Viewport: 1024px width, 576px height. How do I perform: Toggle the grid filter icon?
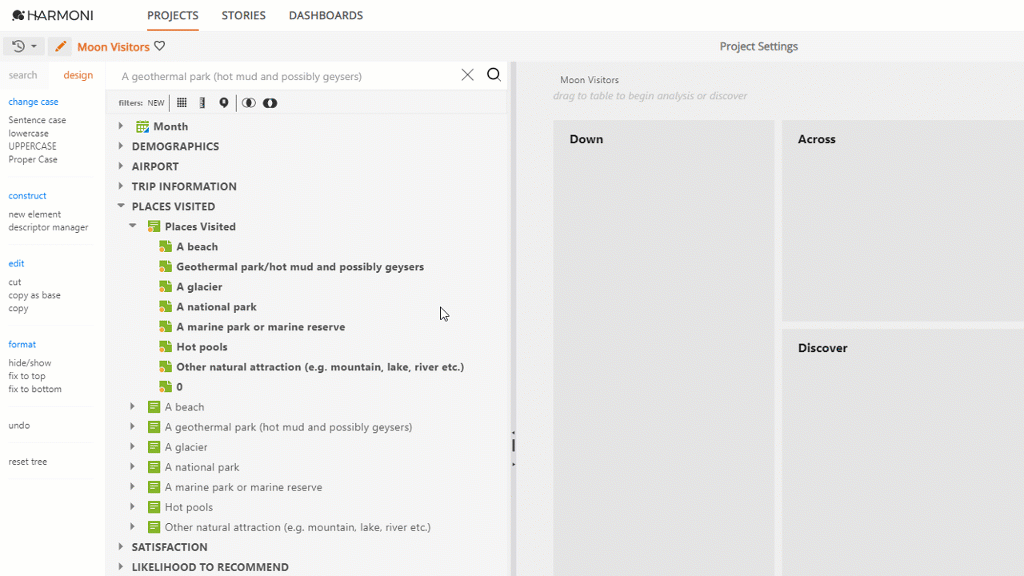point(182,103)
